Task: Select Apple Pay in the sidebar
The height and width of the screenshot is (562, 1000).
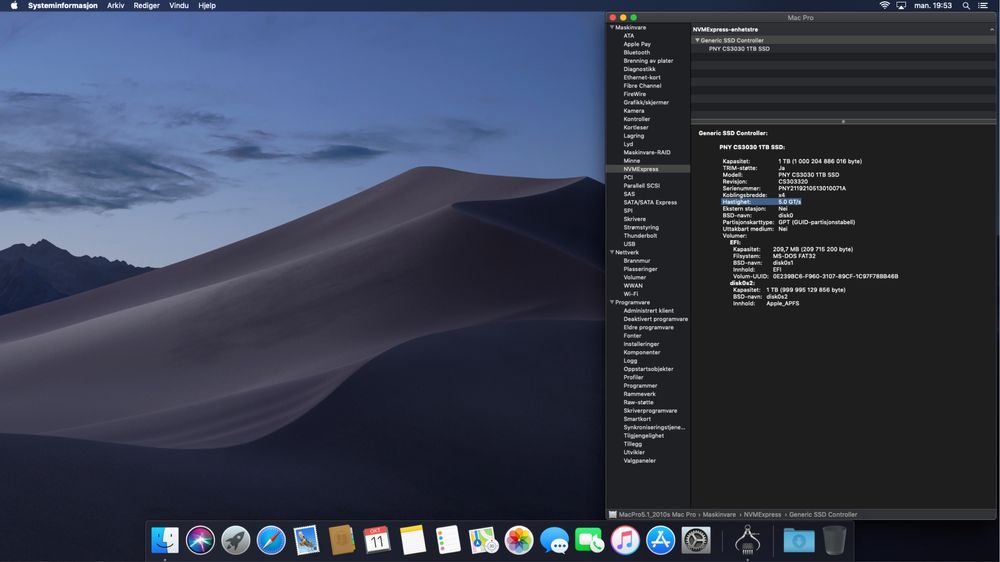Action: [637, 44]
